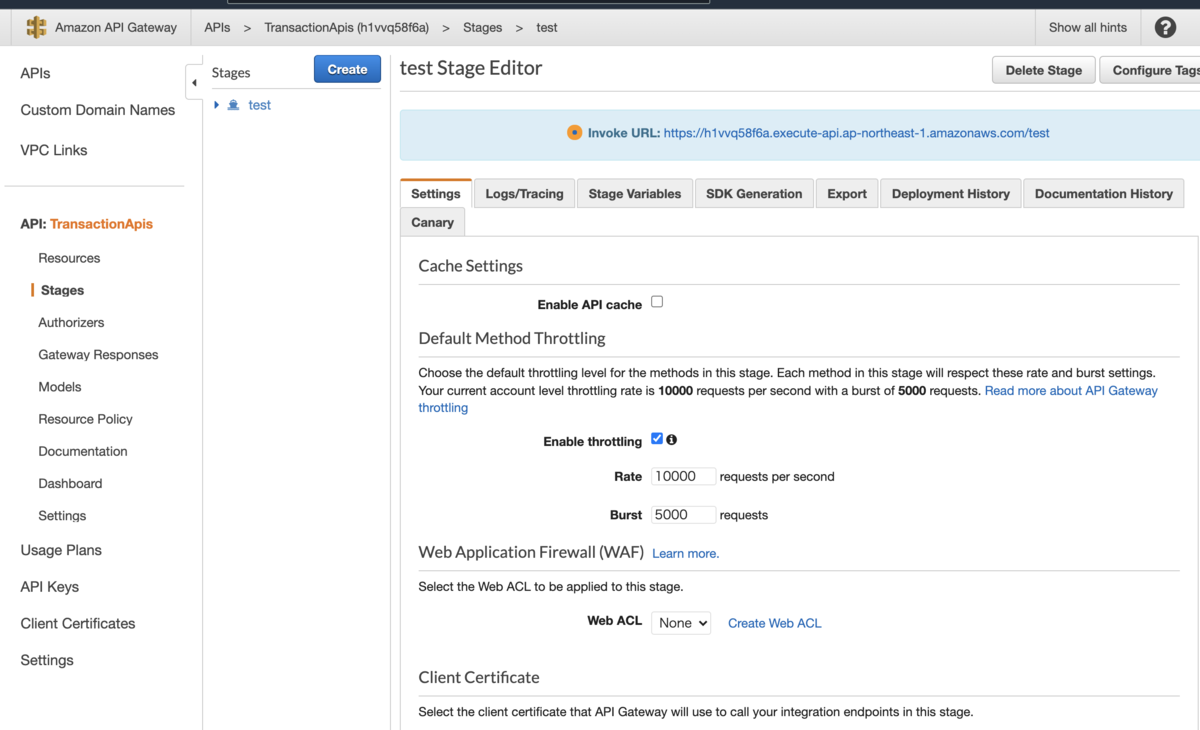Open the Web ACL dropdown

click(x=681, y=623)
